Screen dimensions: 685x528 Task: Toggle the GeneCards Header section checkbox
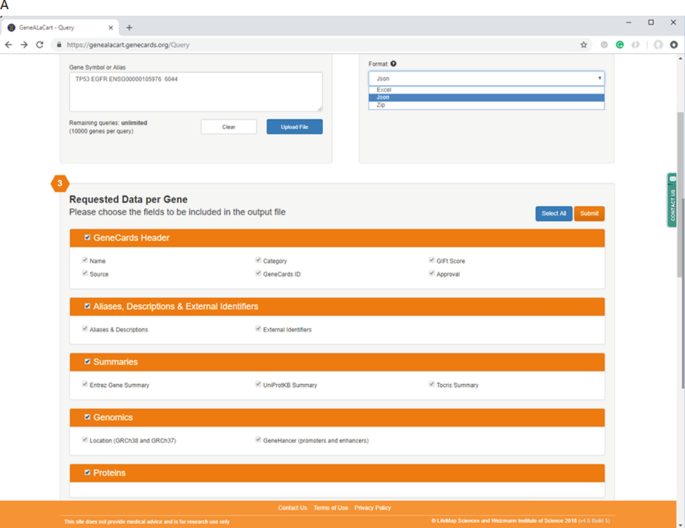(x=87, y=238)
